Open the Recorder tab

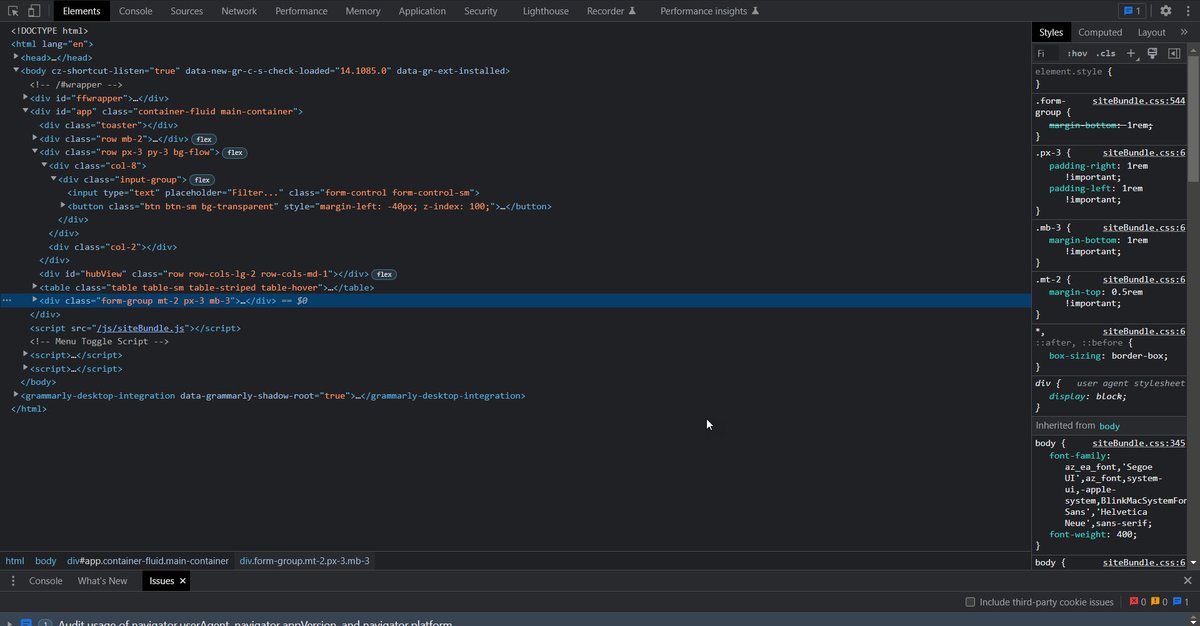[611, 11]
